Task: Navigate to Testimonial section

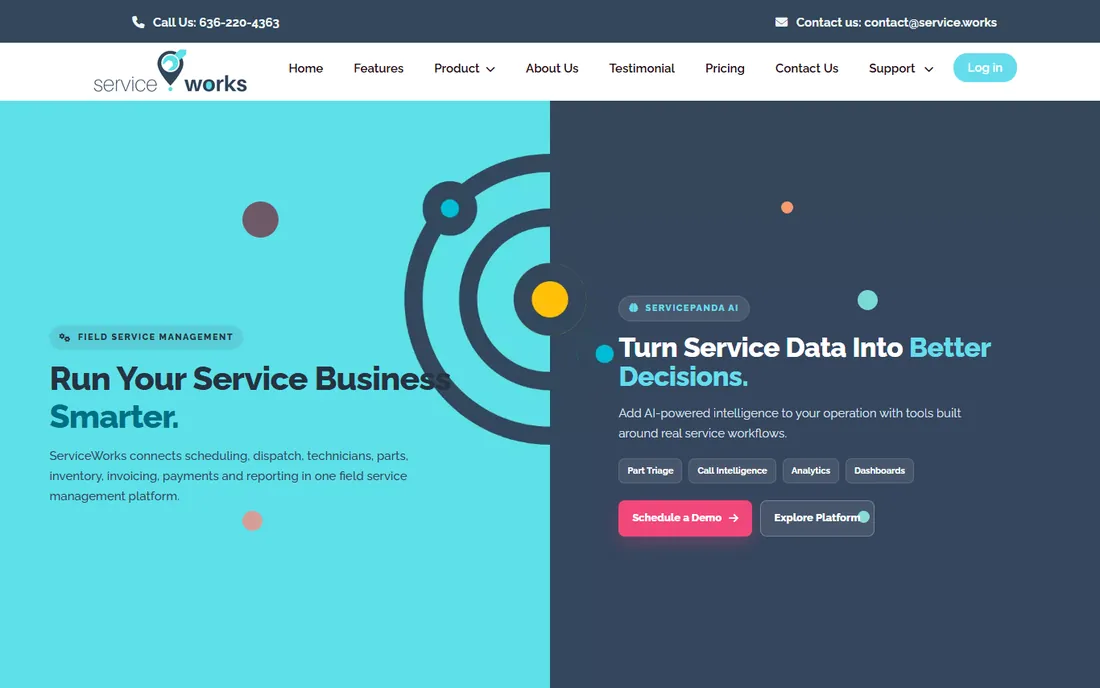Action: pos(641,68)
